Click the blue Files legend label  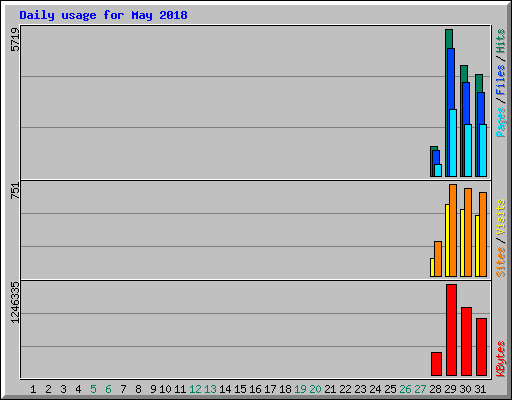coord(501,80)
